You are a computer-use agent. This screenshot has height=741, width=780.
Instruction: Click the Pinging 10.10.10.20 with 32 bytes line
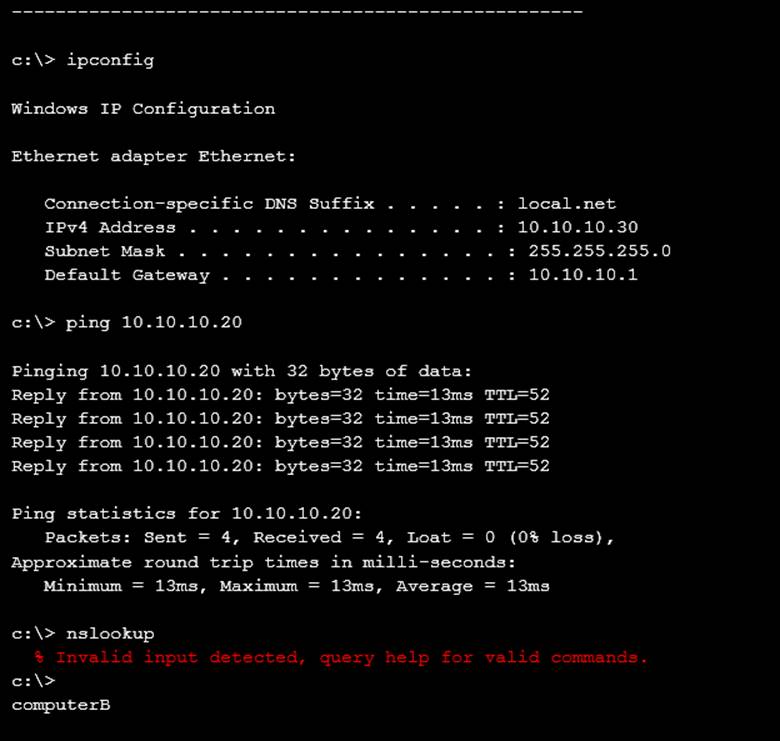click(242, 371)
